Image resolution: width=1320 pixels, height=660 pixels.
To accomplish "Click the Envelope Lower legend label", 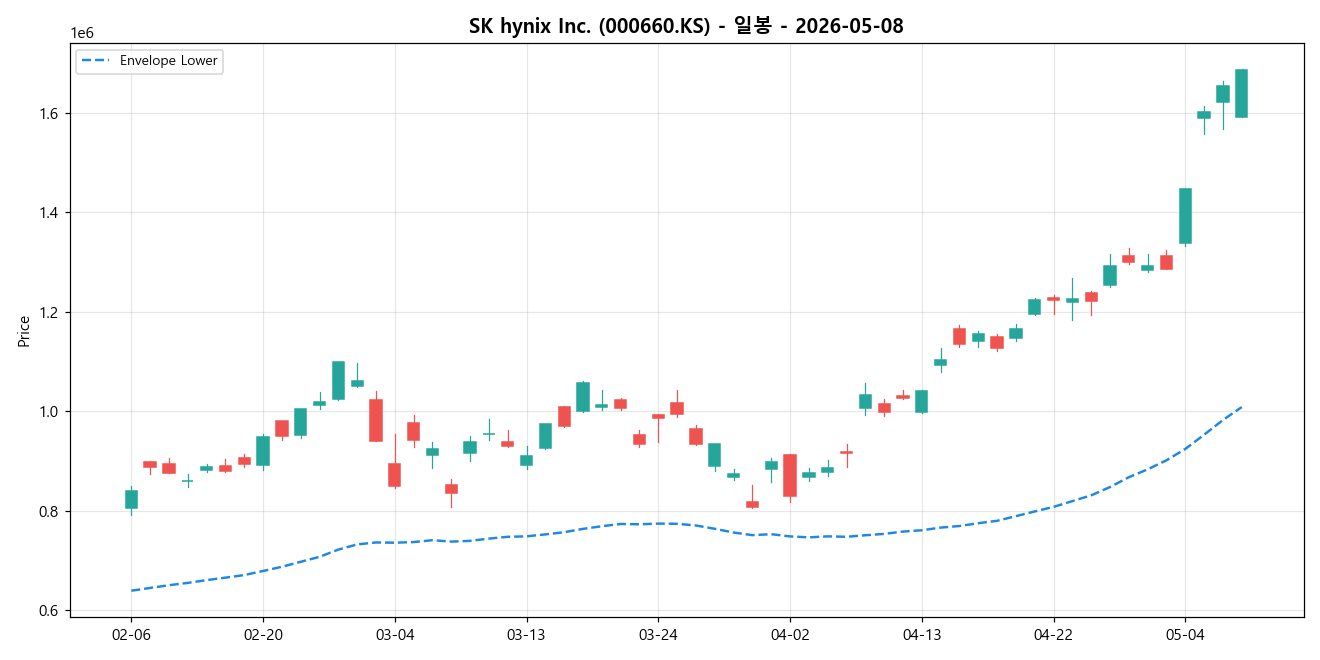I will click(168, 61).
